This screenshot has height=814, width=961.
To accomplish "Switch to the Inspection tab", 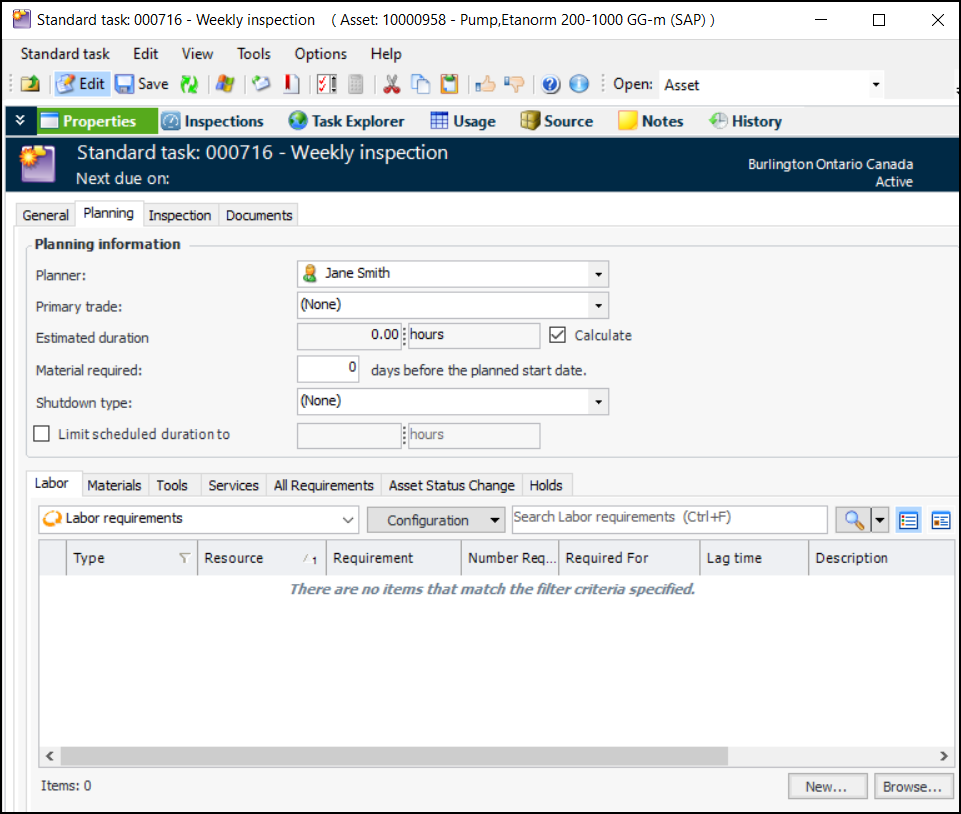I will point(180,215).
